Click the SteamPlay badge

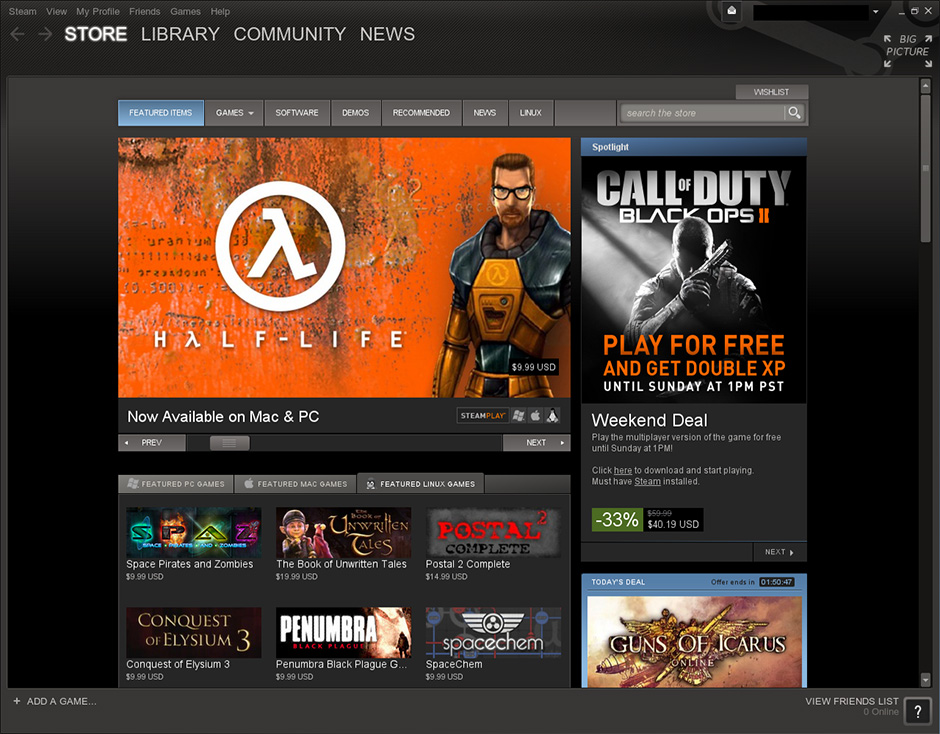pyautogui.click(x=483, y=416)
